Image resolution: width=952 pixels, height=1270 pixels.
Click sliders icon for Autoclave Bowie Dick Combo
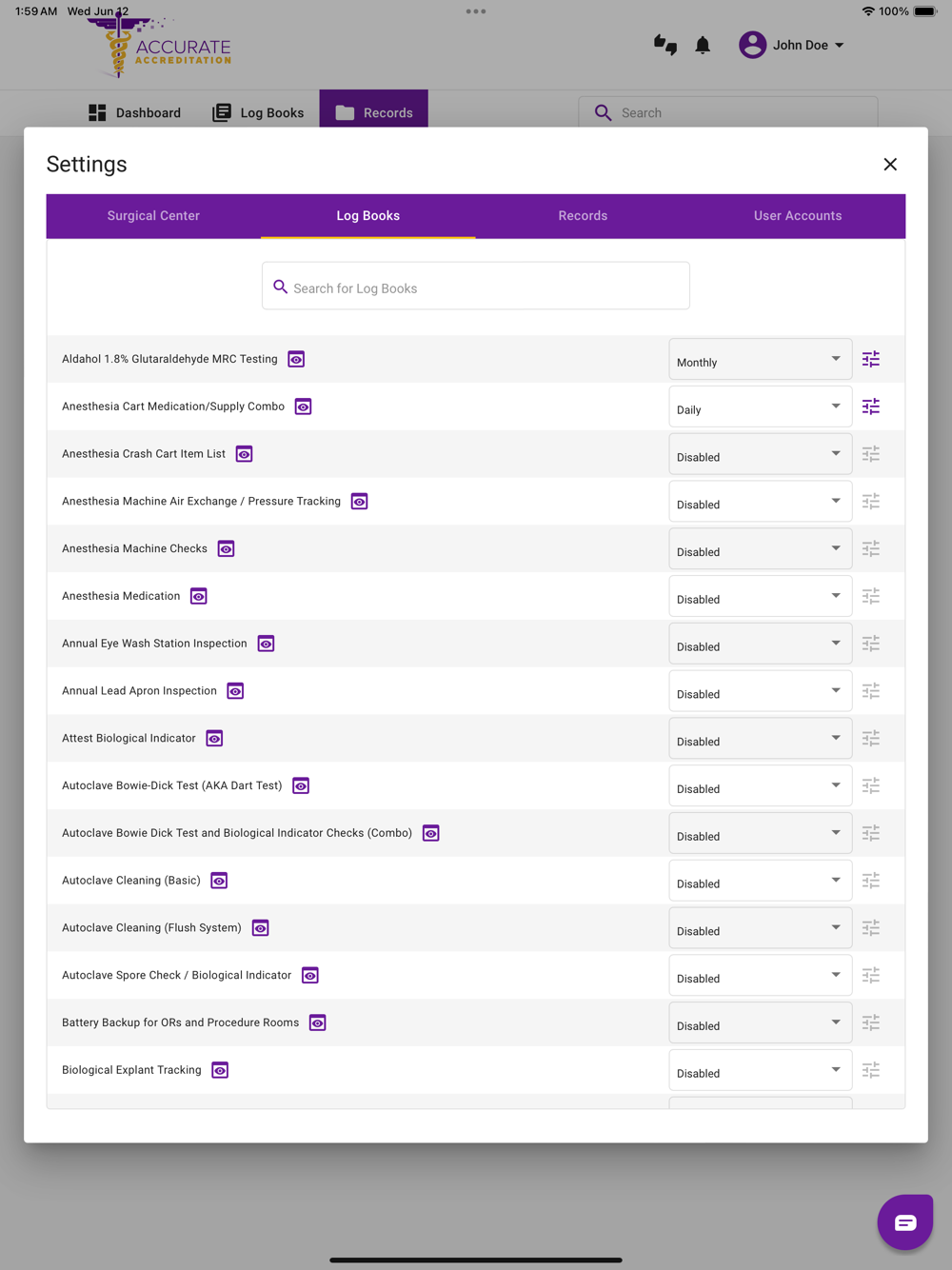coord(871,833)
